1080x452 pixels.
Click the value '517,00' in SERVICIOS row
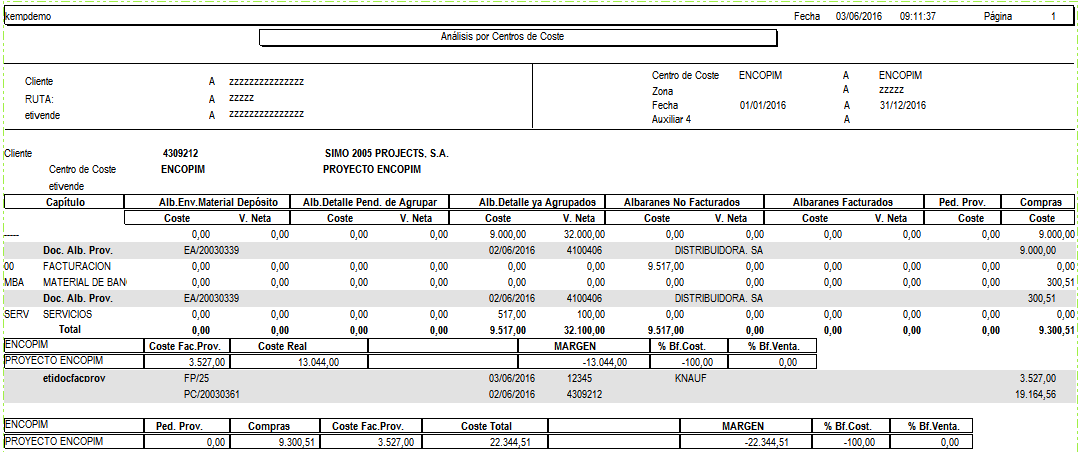tap(512, 314)
